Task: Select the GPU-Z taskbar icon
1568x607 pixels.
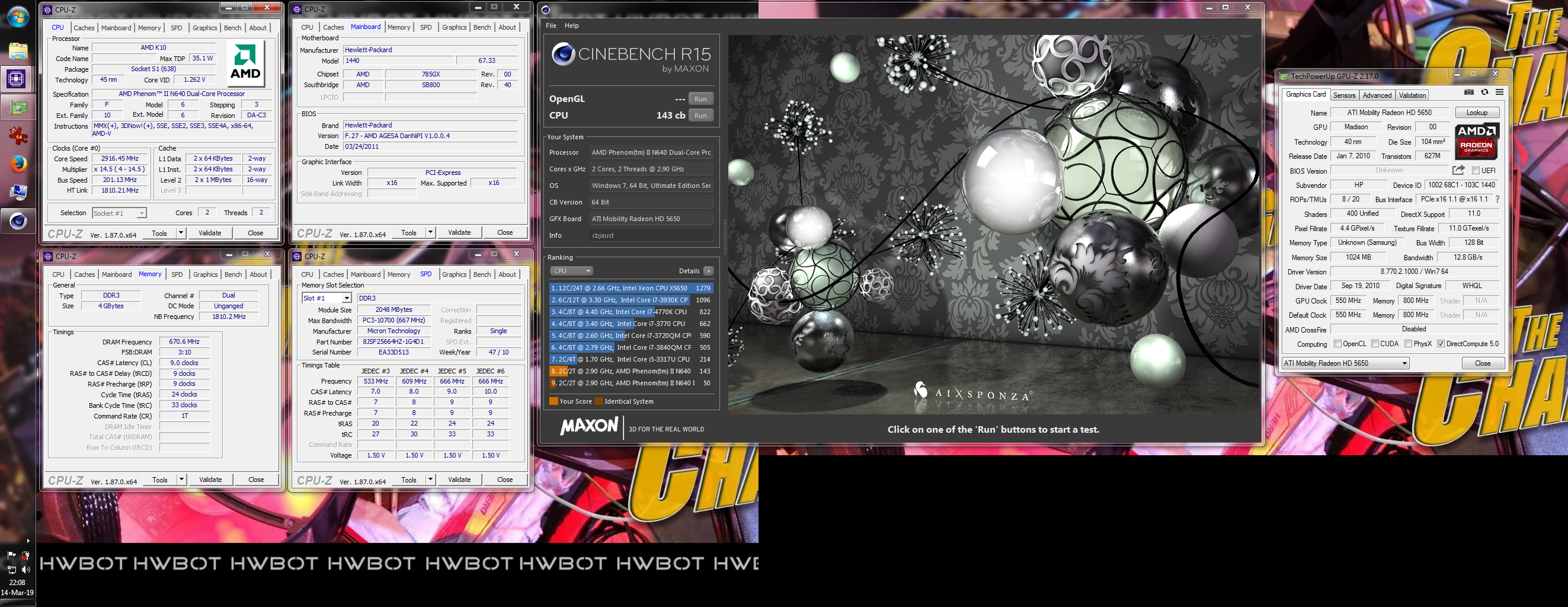Action: point(18,108)
